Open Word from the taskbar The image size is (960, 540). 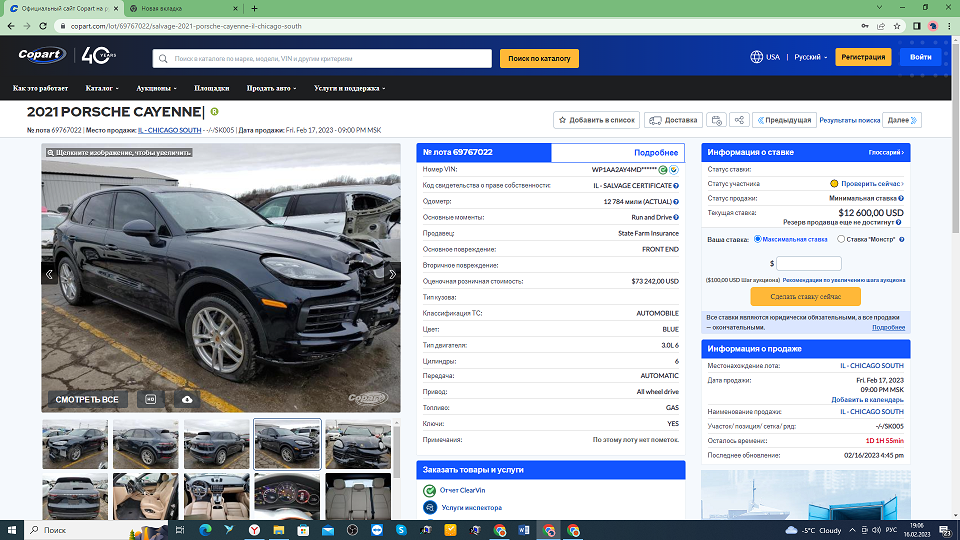click(x=524, y=530)
